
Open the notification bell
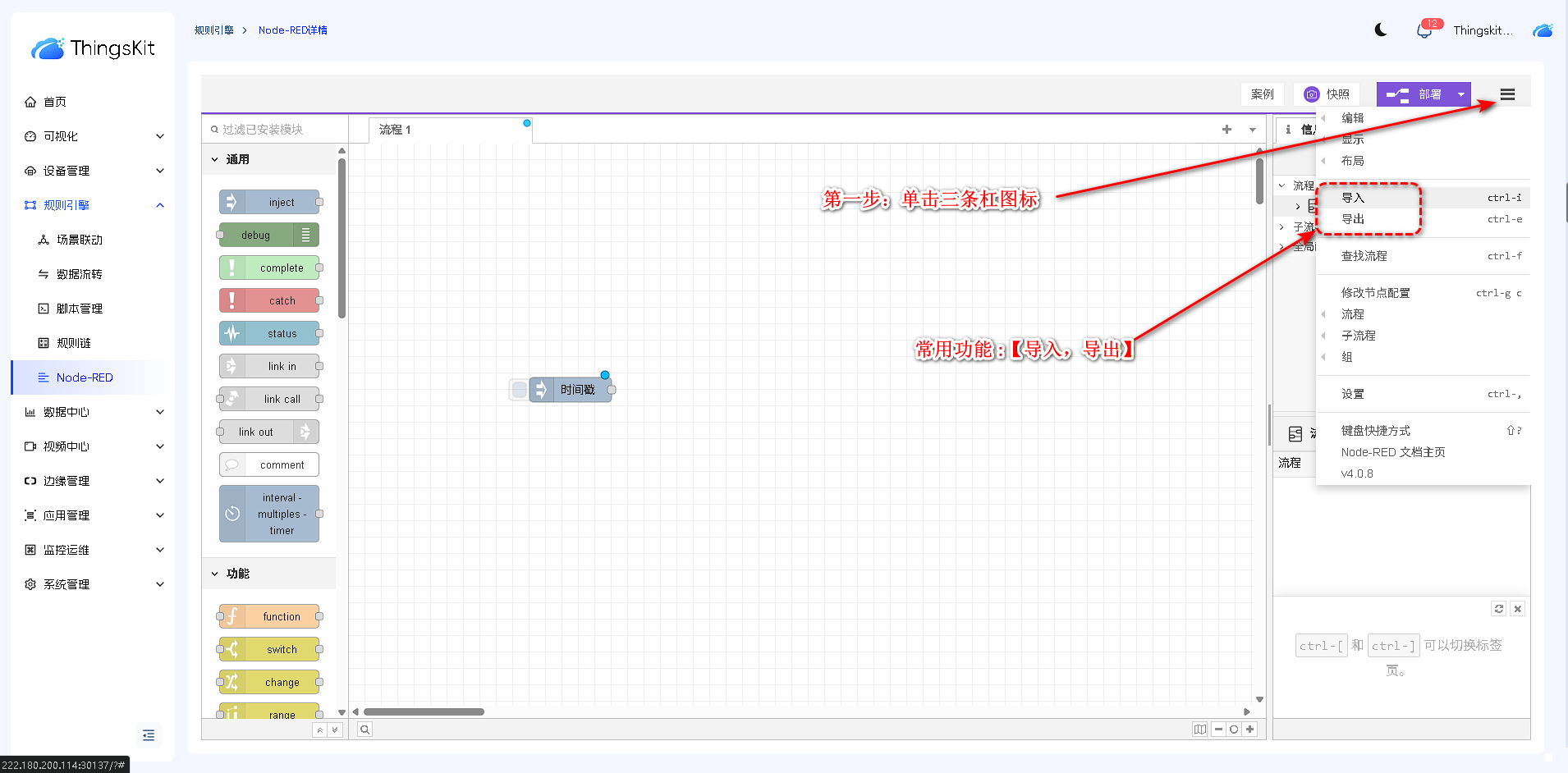pos(1424,31)
